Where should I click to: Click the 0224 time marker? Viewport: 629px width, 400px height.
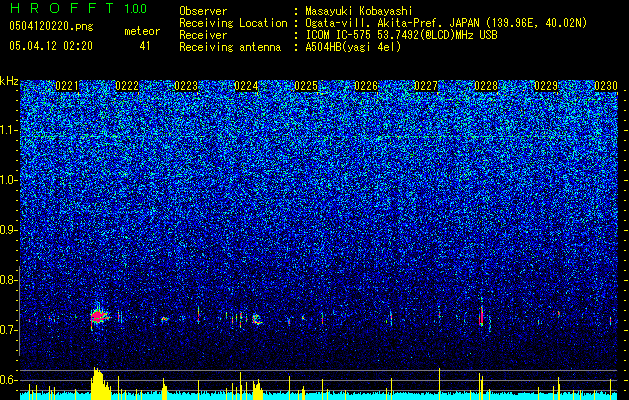pos(246,86)
